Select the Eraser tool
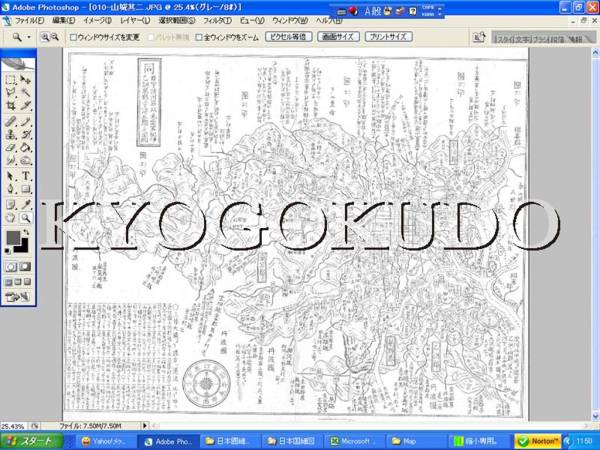600x450 pixels. [x=11, y=147]
